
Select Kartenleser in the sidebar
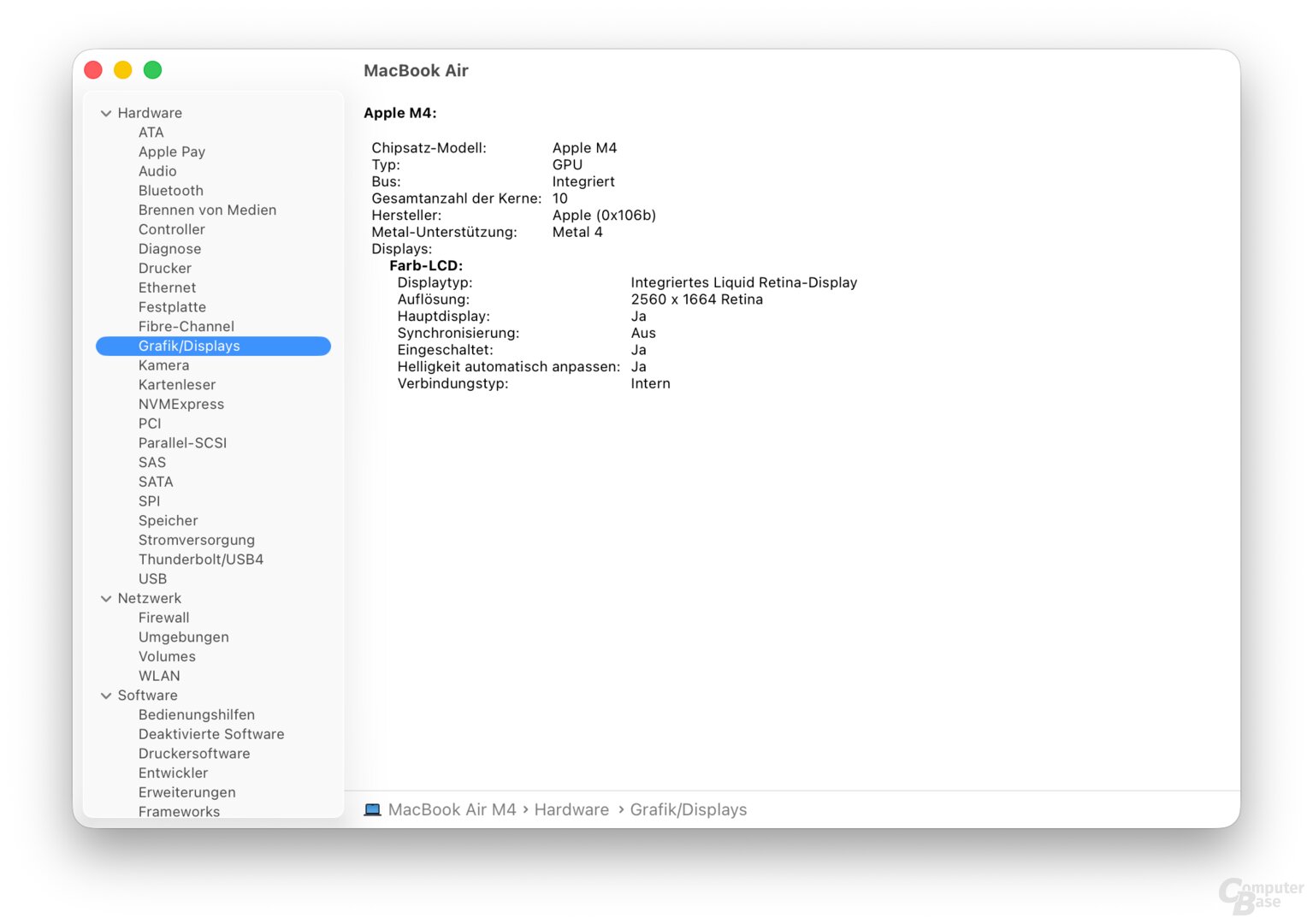tap(177, 385)
